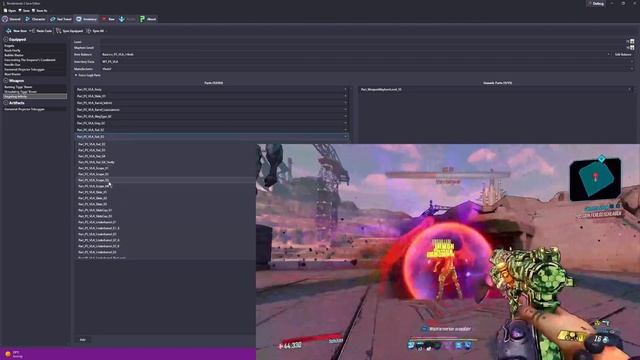Image resolution: width=640 pixels, height=360 pixels.
Task: Click the Sync Equipped cart icon
Action: coord(58,31)
